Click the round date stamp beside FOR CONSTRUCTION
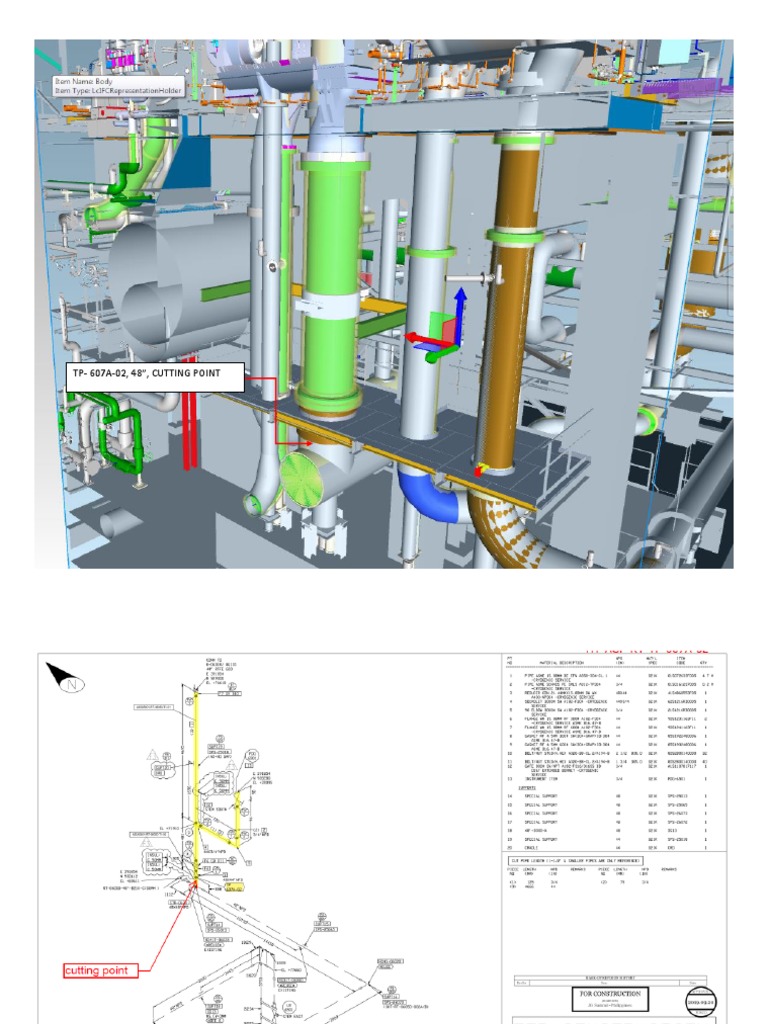The image size is (768, 1024). tap(701, 1000)
